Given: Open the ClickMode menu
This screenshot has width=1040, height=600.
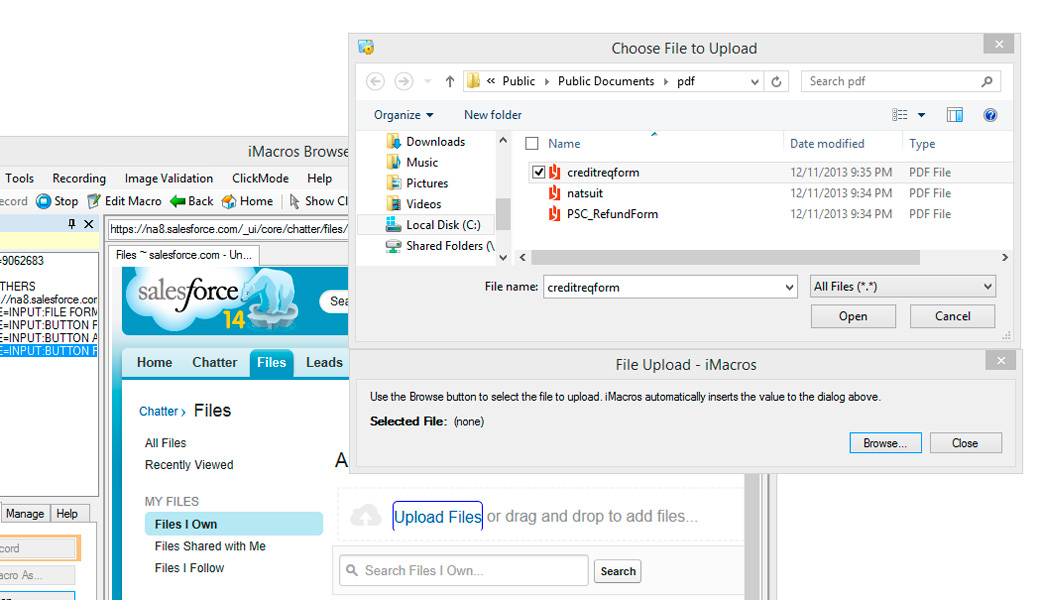Looking at the screenshot, I should [x=260, y=178].
